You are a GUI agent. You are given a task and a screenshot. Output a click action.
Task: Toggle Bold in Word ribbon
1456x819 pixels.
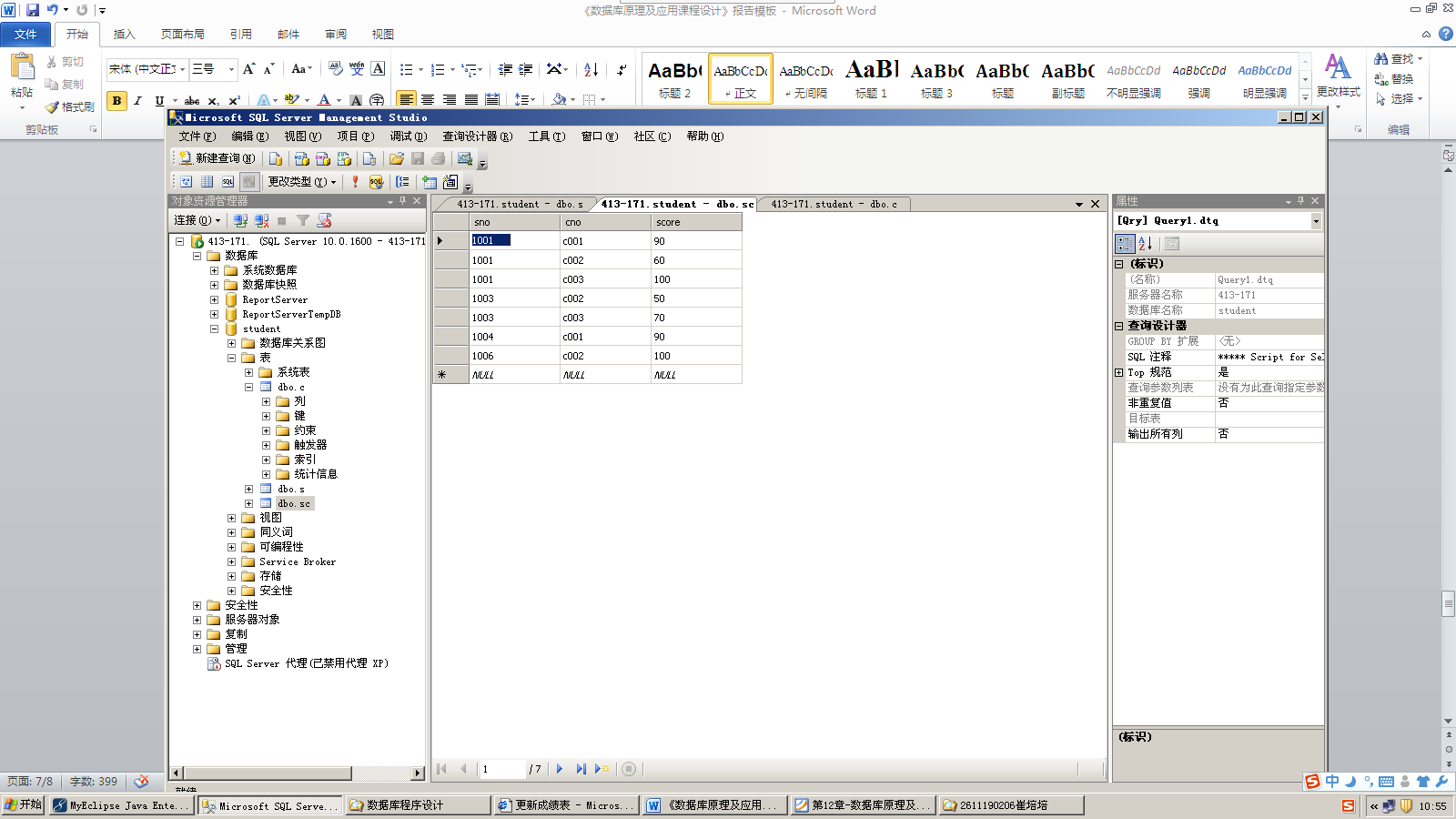pyautogui.click(x=116, y=101)
